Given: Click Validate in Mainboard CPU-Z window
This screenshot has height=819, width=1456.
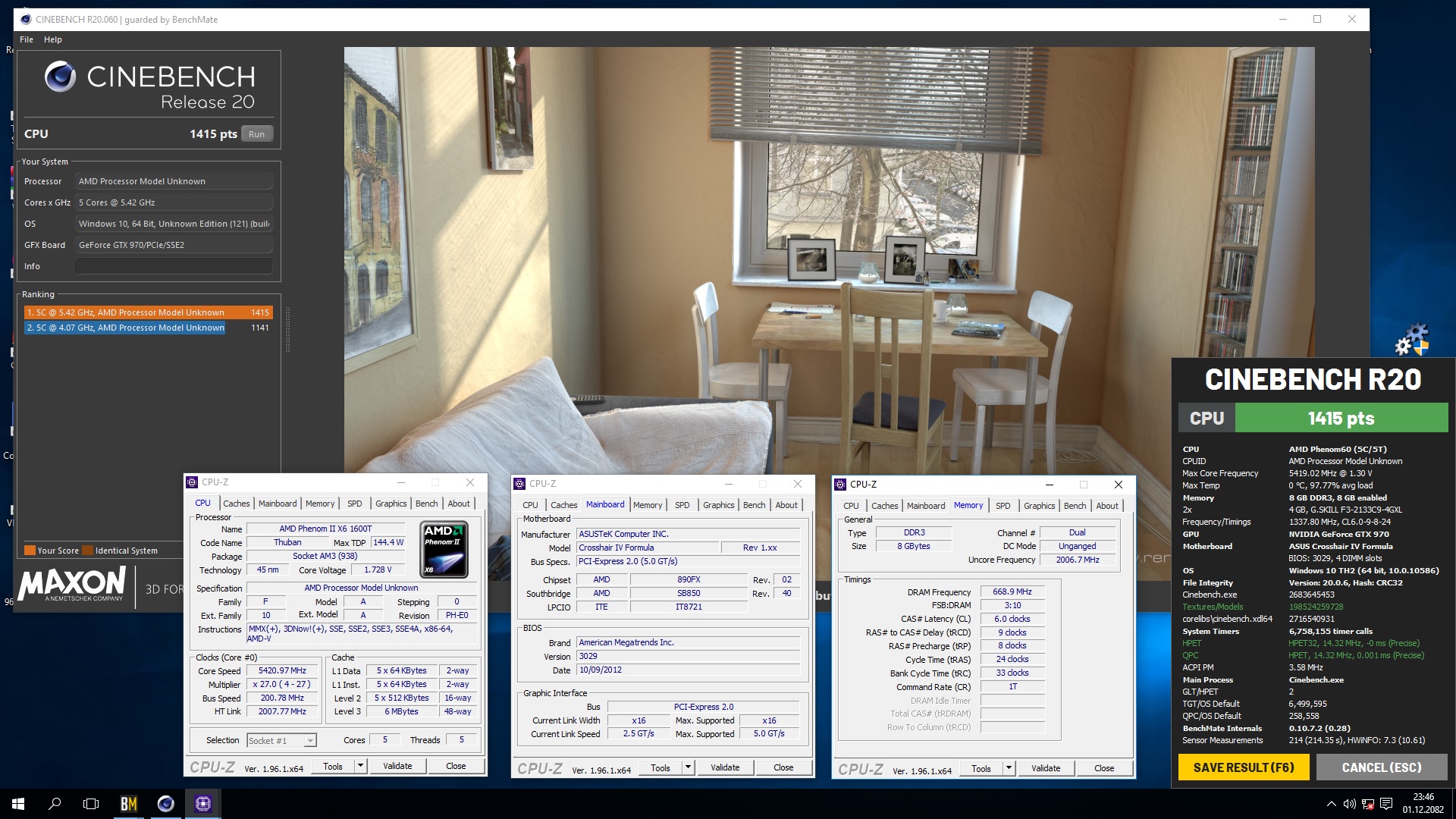Looking at the screenshot, I should pos(725,768).
